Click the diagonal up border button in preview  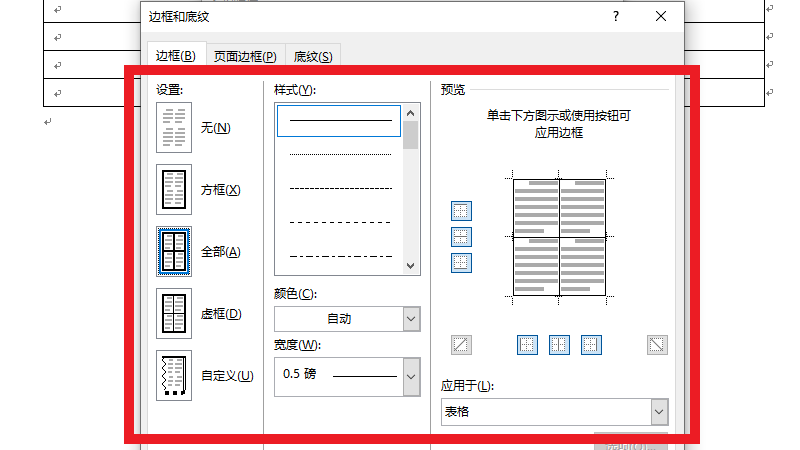click(x=461, y=345)
